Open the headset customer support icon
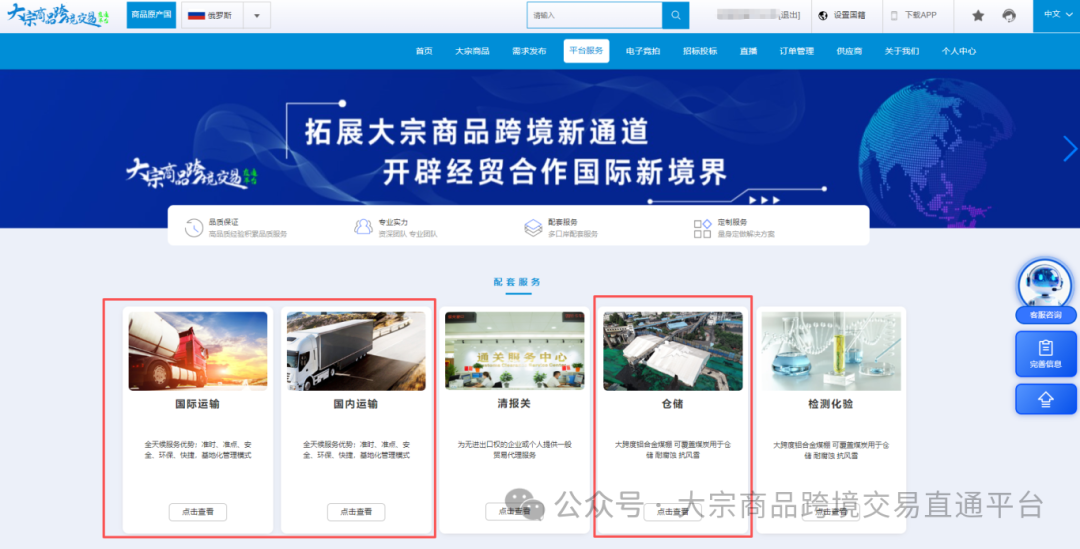This screenshot has width=1080, height=549. click(1009, 15)
